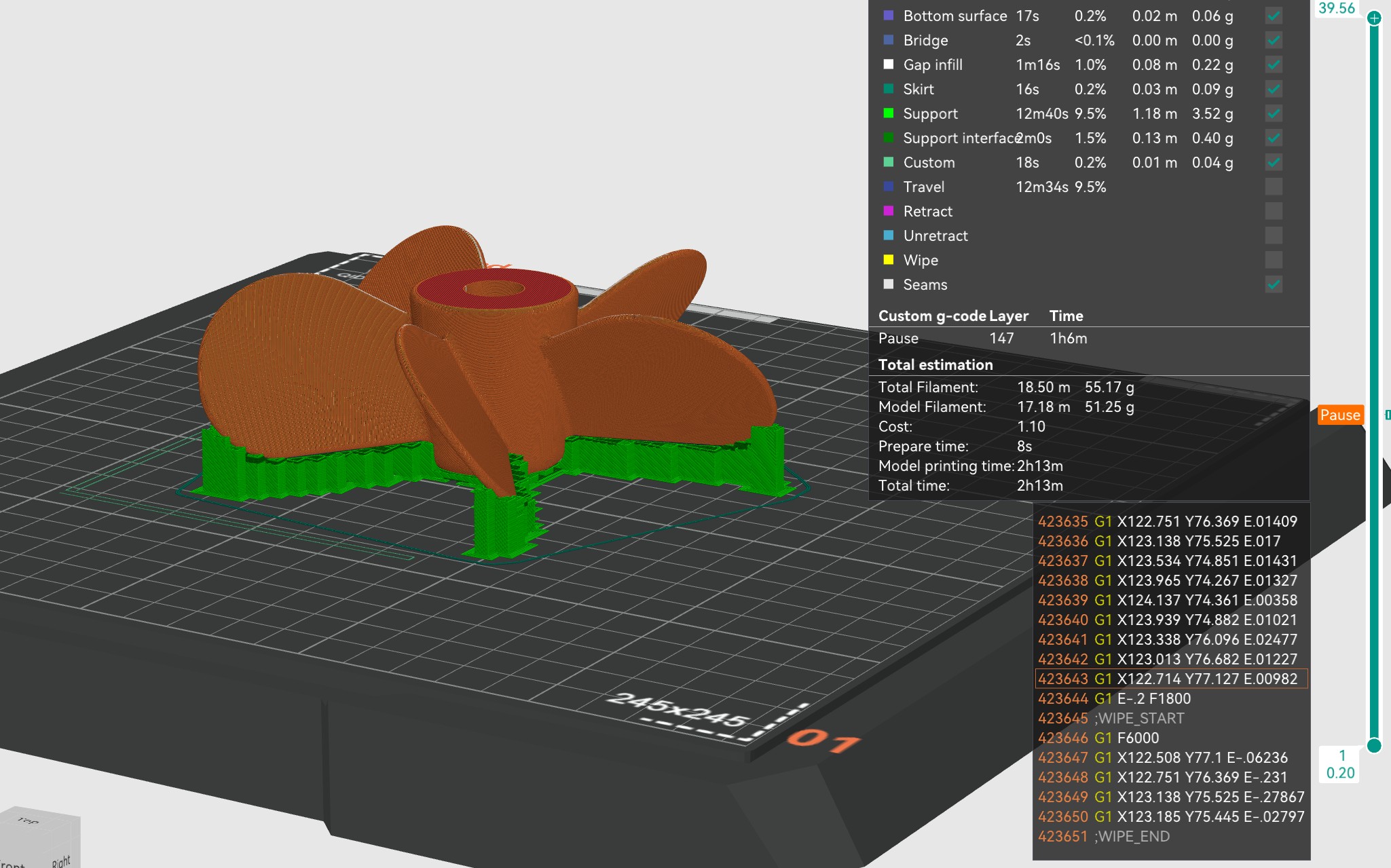1391x868 pixels.
Task: Click the Travel row label
Action: [x=923, y=187]
